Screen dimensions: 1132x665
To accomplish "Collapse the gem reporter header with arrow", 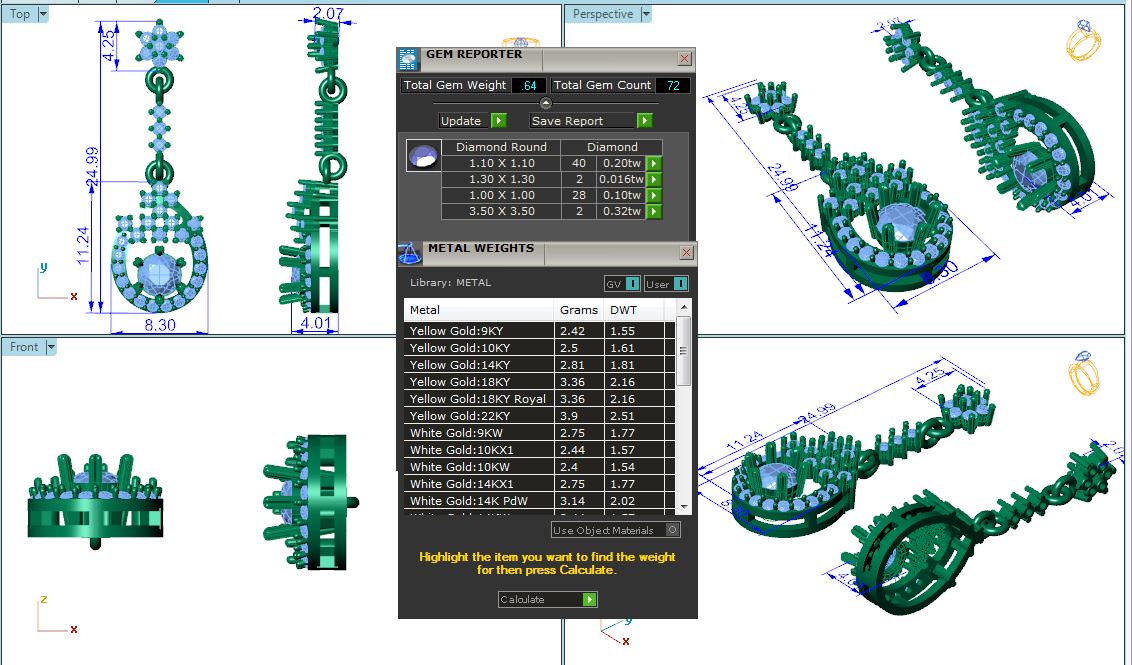I will pos(546,103).
